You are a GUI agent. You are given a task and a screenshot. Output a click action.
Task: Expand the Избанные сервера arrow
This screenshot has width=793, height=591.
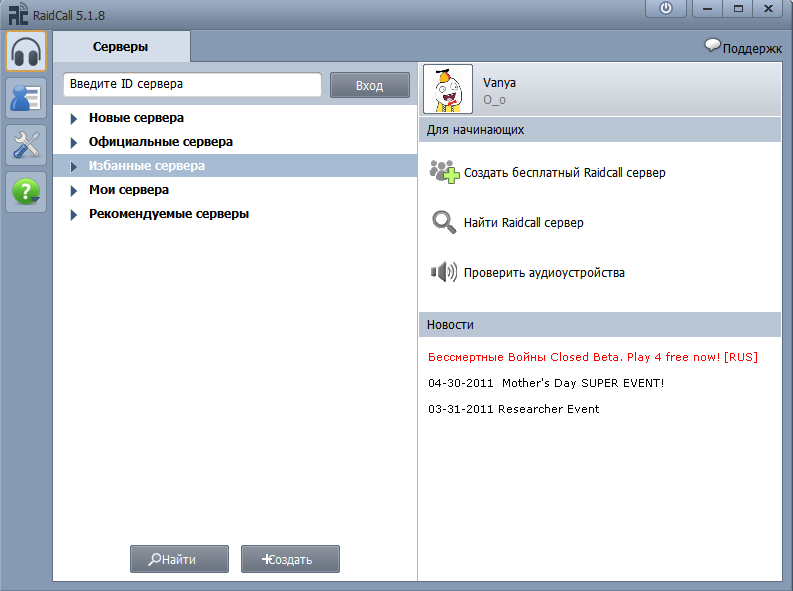pos(74,166)
